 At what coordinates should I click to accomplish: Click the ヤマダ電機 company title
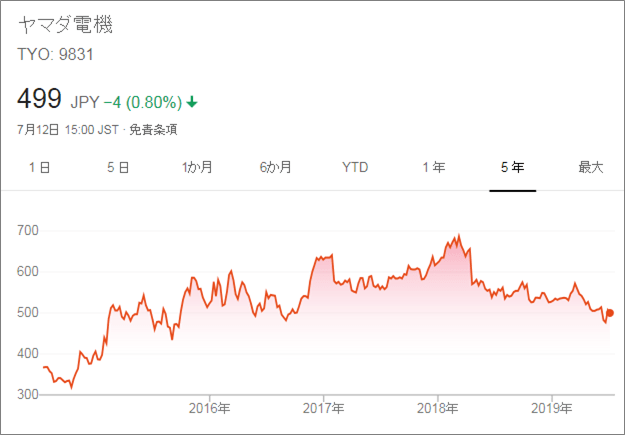(x=65, y=24)
